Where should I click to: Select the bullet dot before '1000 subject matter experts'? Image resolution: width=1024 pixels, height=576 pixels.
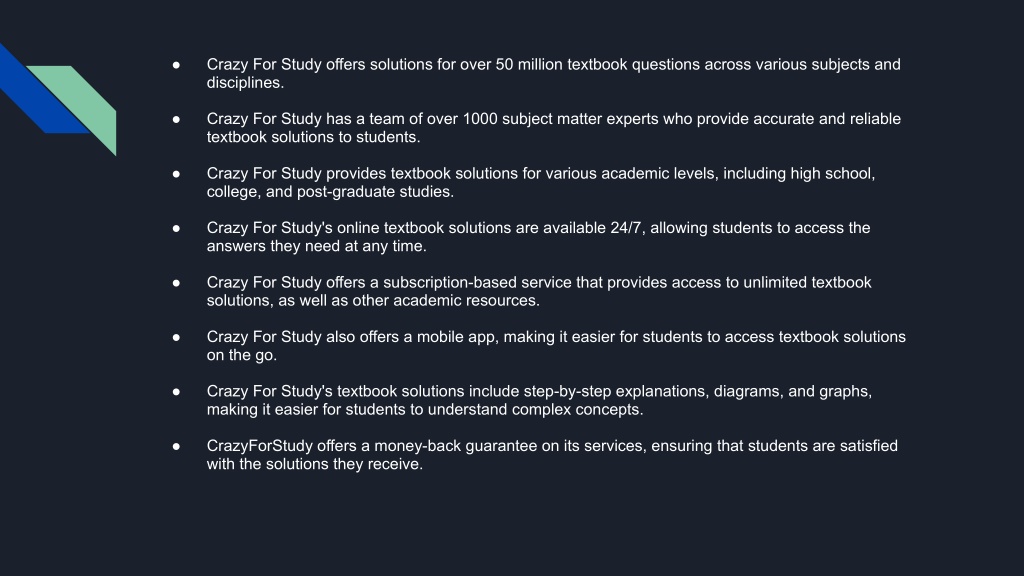(x=176, y=119)
